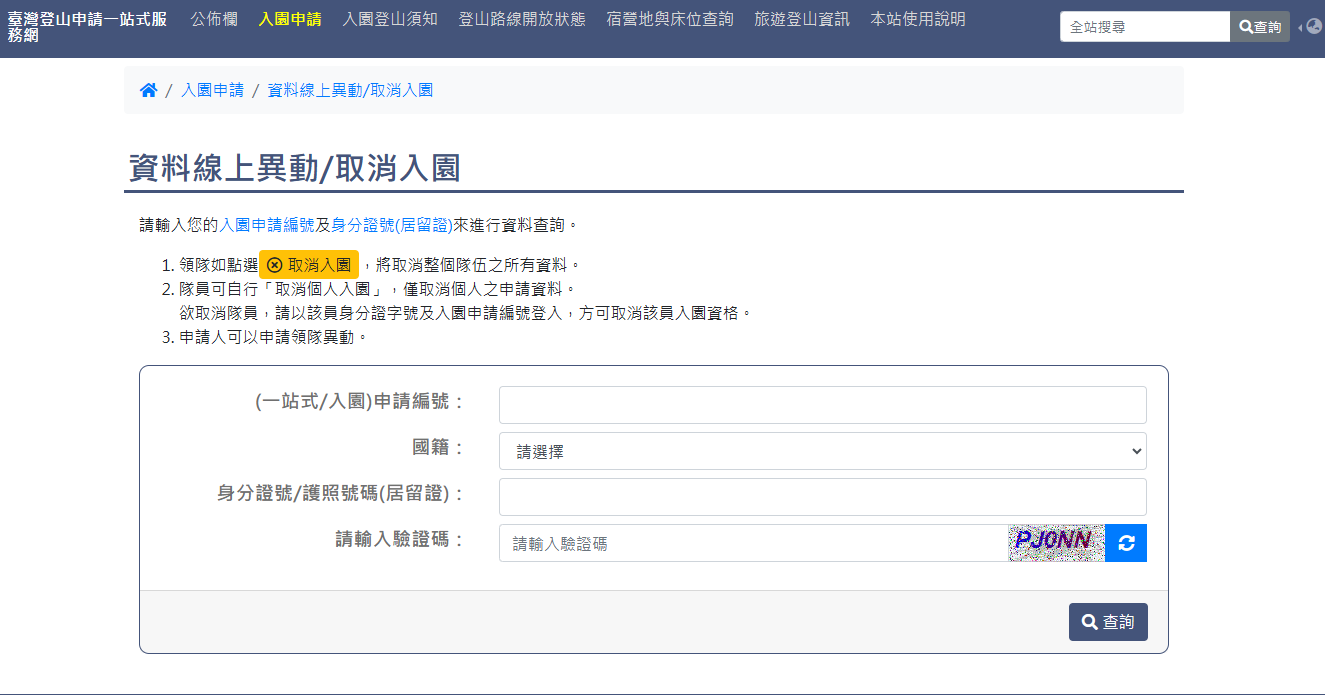Screen dimensions: 1325x695
Task: Click the globe language icon
Action: 1313,27
